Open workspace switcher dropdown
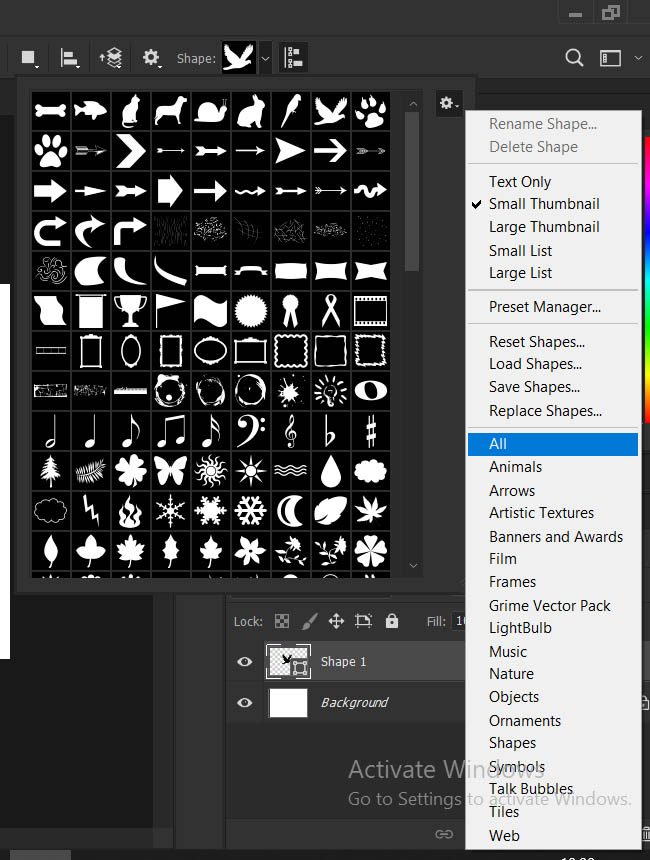This screenshot has width=650, height=860. tap(638, 58)
